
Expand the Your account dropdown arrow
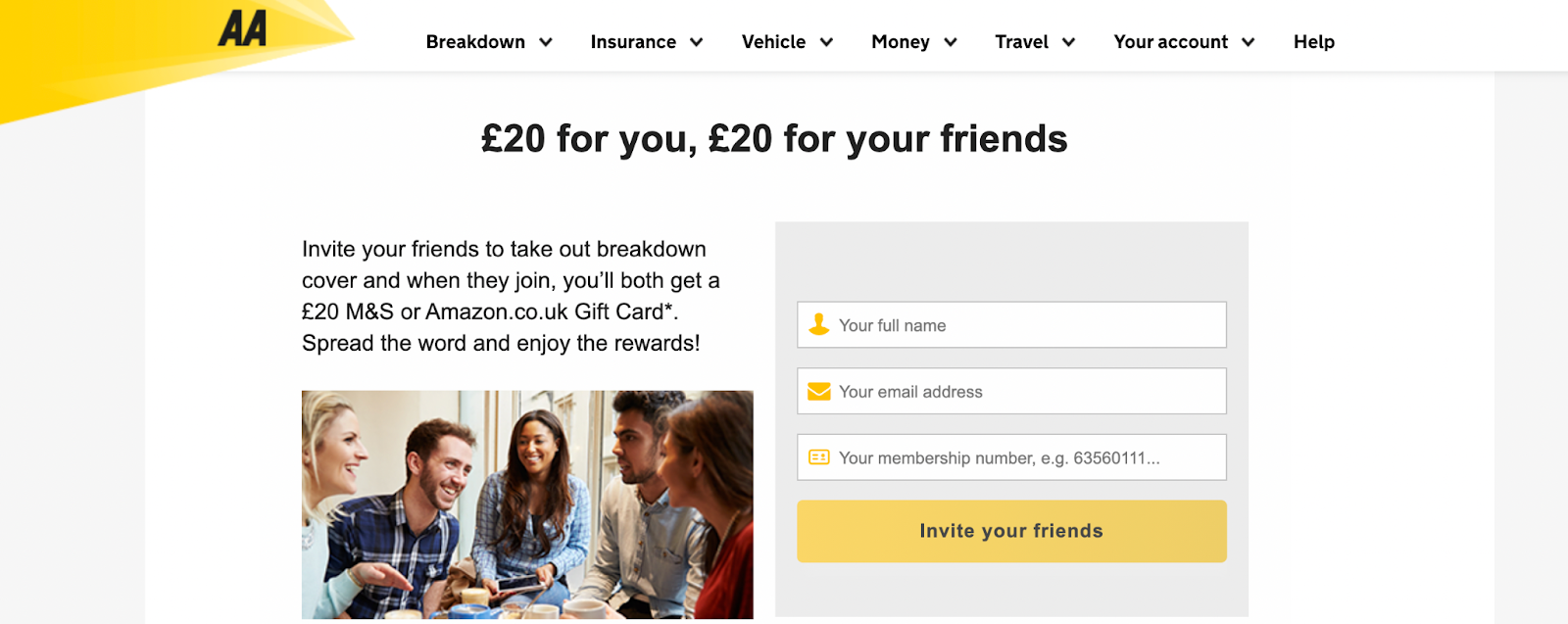[x=1249, y=42]
